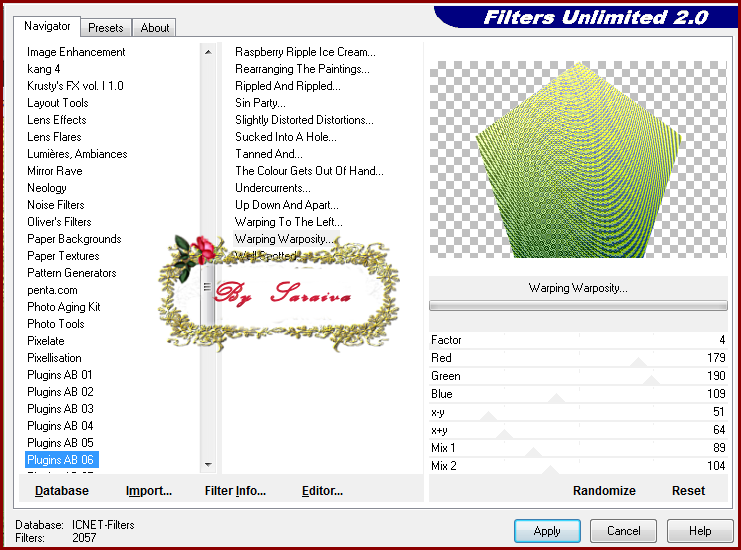The image size is (741, 550).
Task: Choose Sin Party... filter
Action: click(260, 103)
